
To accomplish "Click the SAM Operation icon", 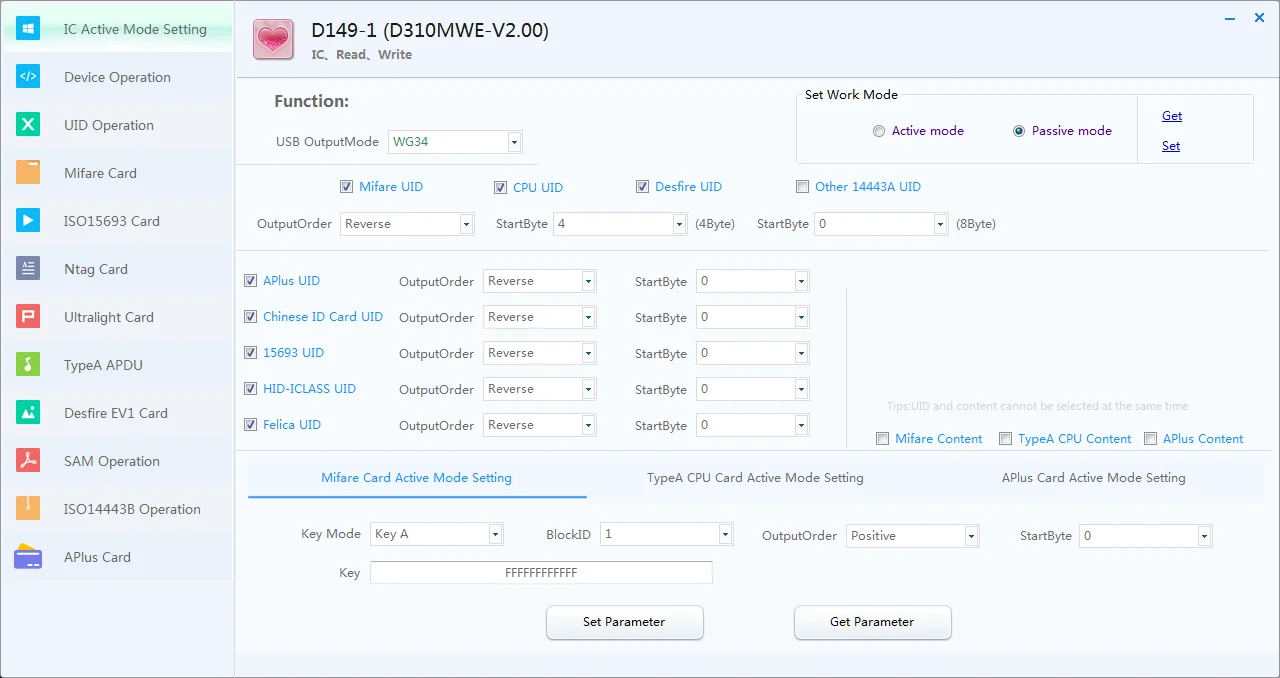I will 28,461.
